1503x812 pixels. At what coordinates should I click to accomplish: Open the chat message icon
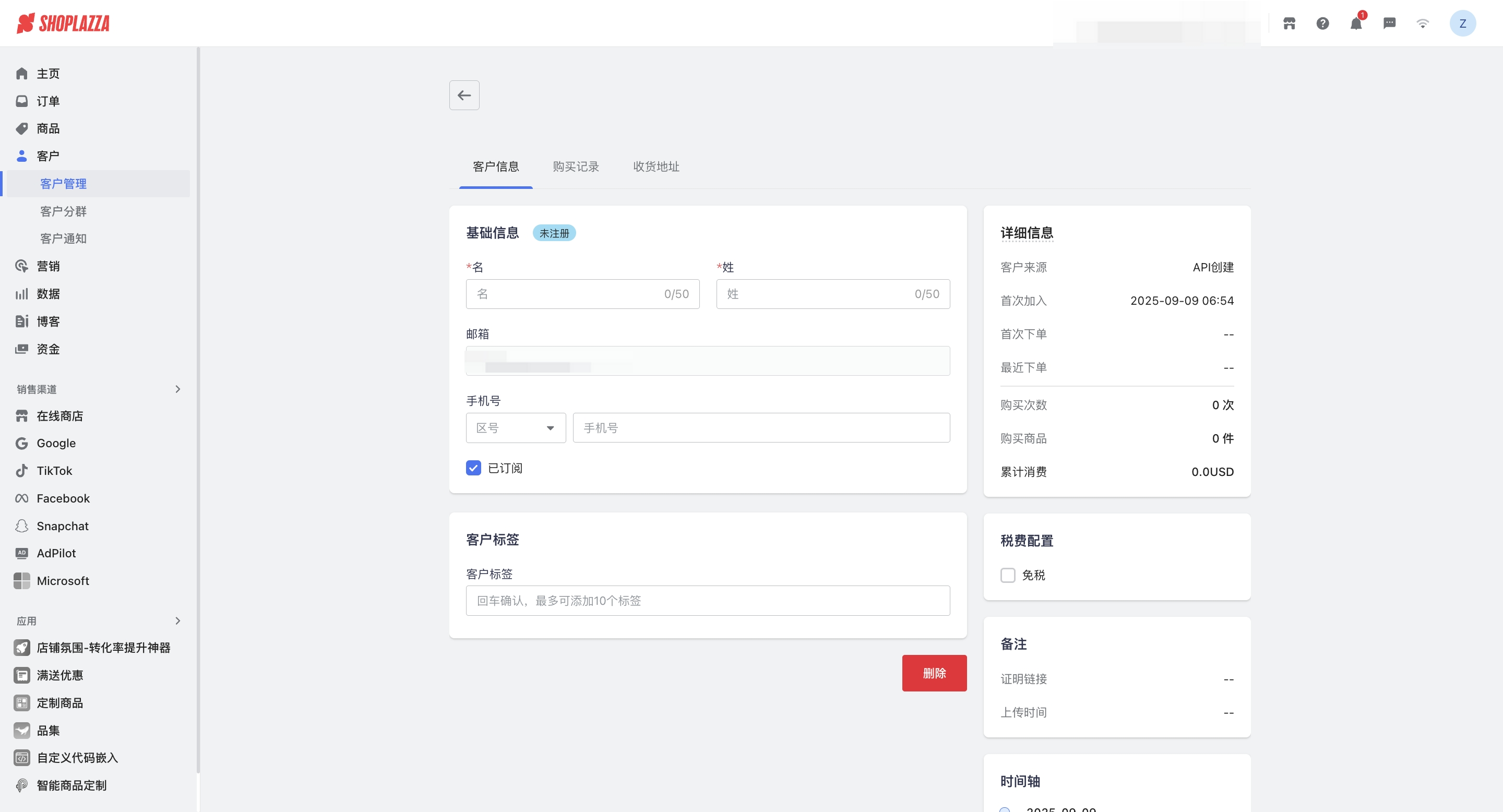(1389, 23)
